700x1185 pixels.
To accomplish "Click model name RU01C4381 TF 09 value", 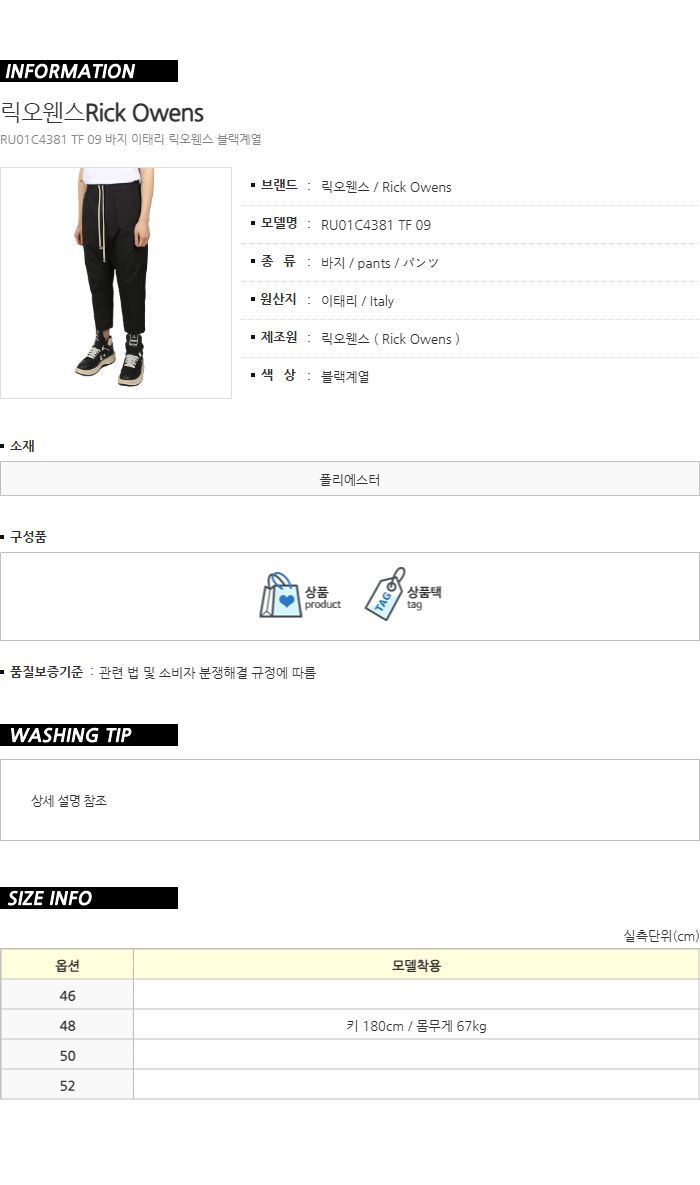I will tap(376, 225).
